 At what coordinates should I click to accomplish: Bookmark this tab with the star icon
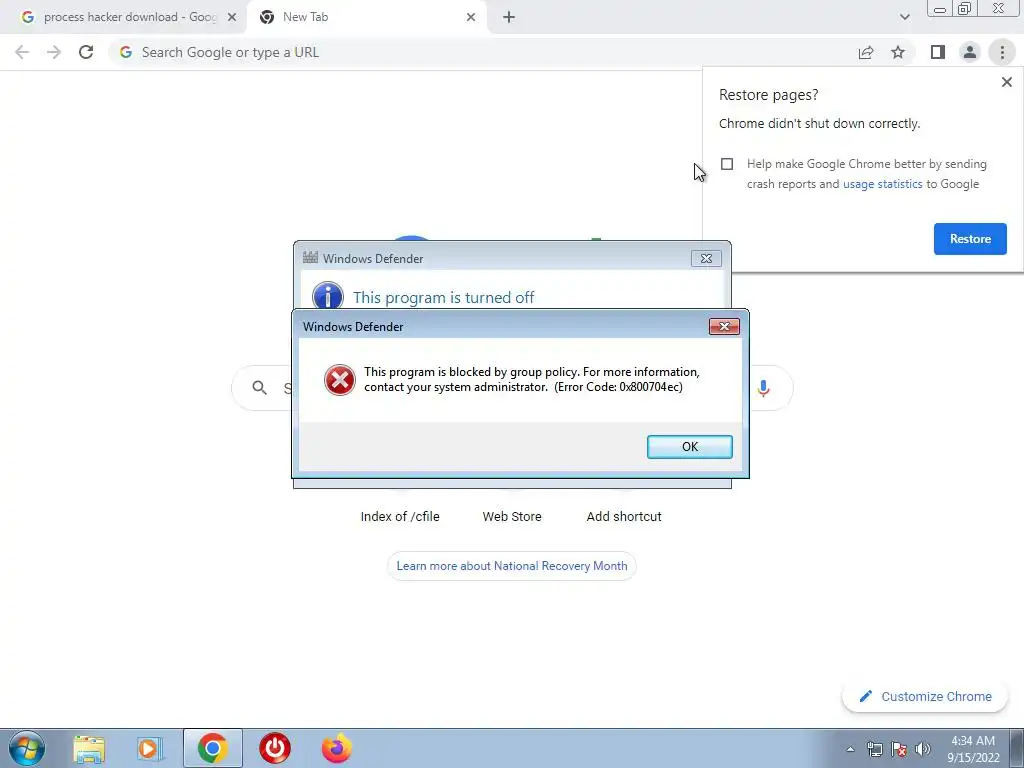click(898, 52)
